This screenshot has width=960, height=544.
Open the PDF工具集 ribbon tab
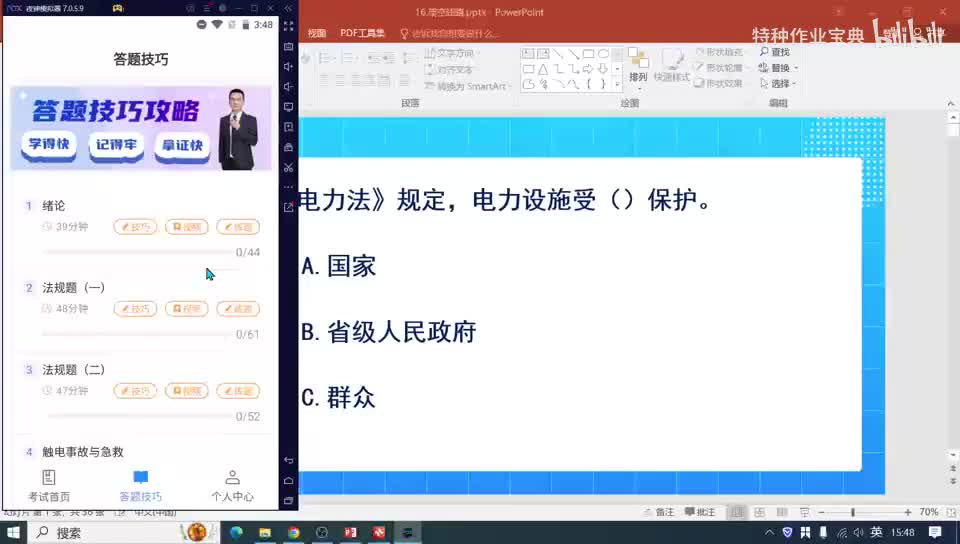362,33
